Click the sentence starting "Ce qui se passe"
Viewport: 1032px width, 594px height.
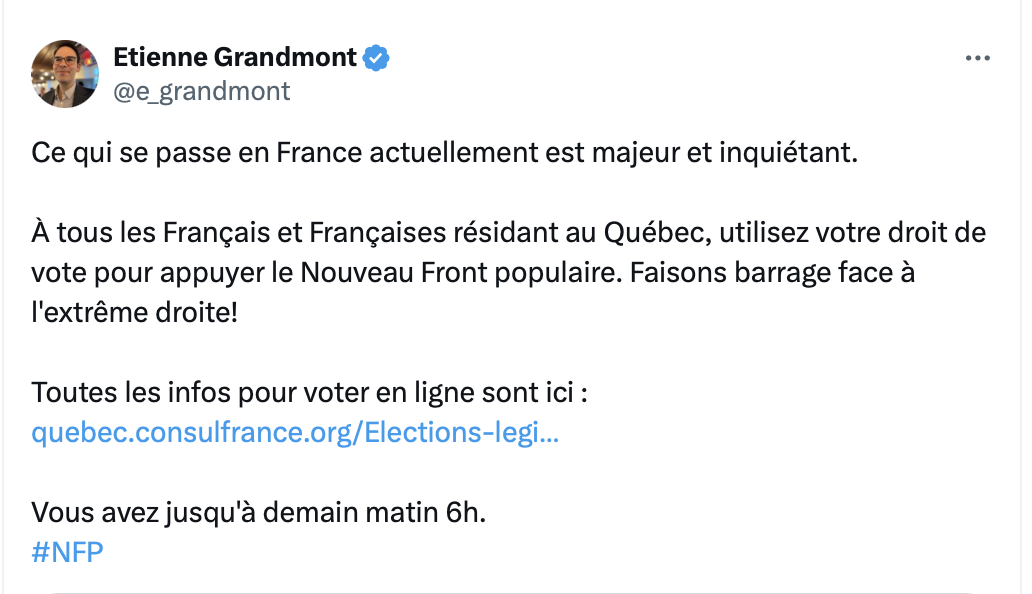pyautogui.click(x=445, y=154)
